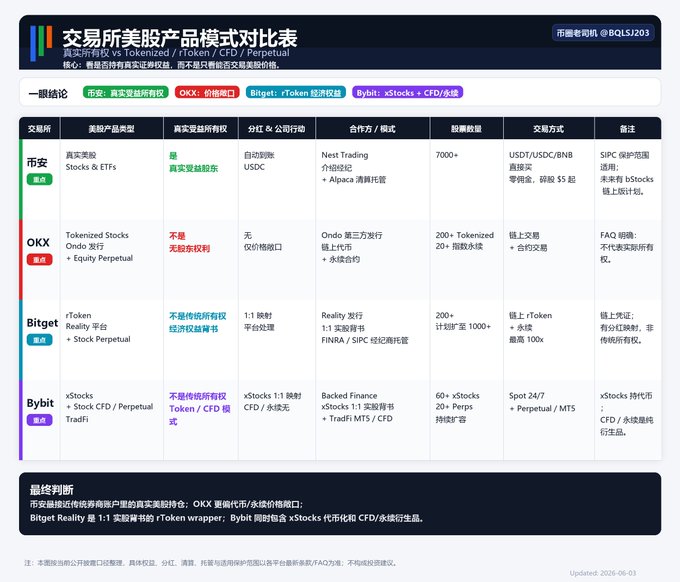Click the Stocks & ETFs text in 币安 row
This screenshot has height=582, width=680.
click(x=91, y=167)
